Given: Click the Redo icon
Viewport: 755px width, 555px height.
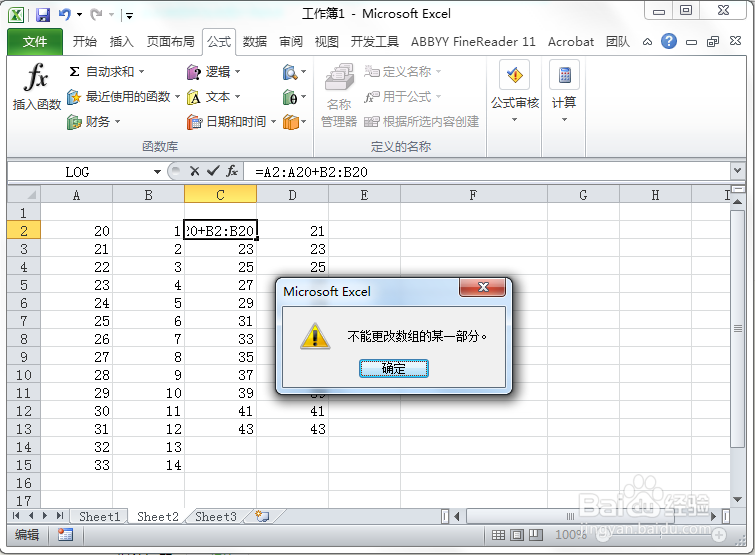Looking at the screenshot, I should [97, 14].
